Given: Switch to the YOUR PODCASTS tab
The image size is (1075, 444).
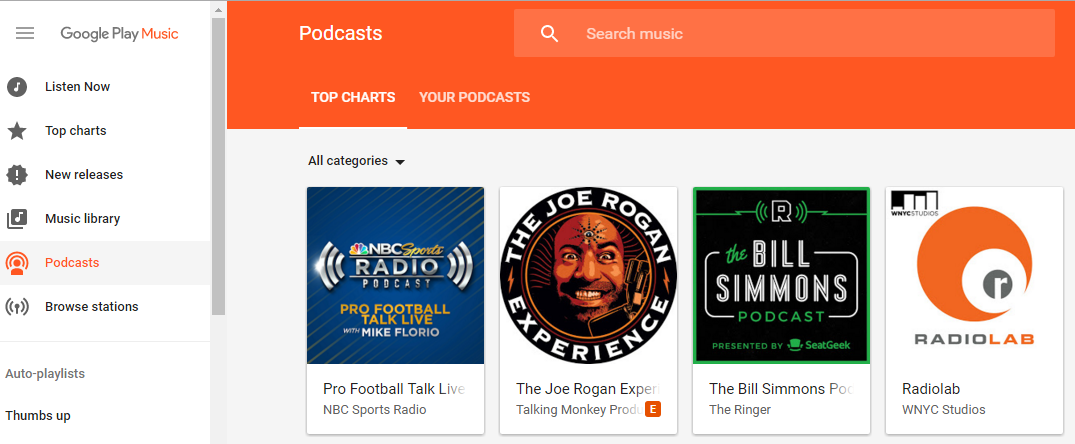Looking at the screenshot, I should click(x=474, y=97).
